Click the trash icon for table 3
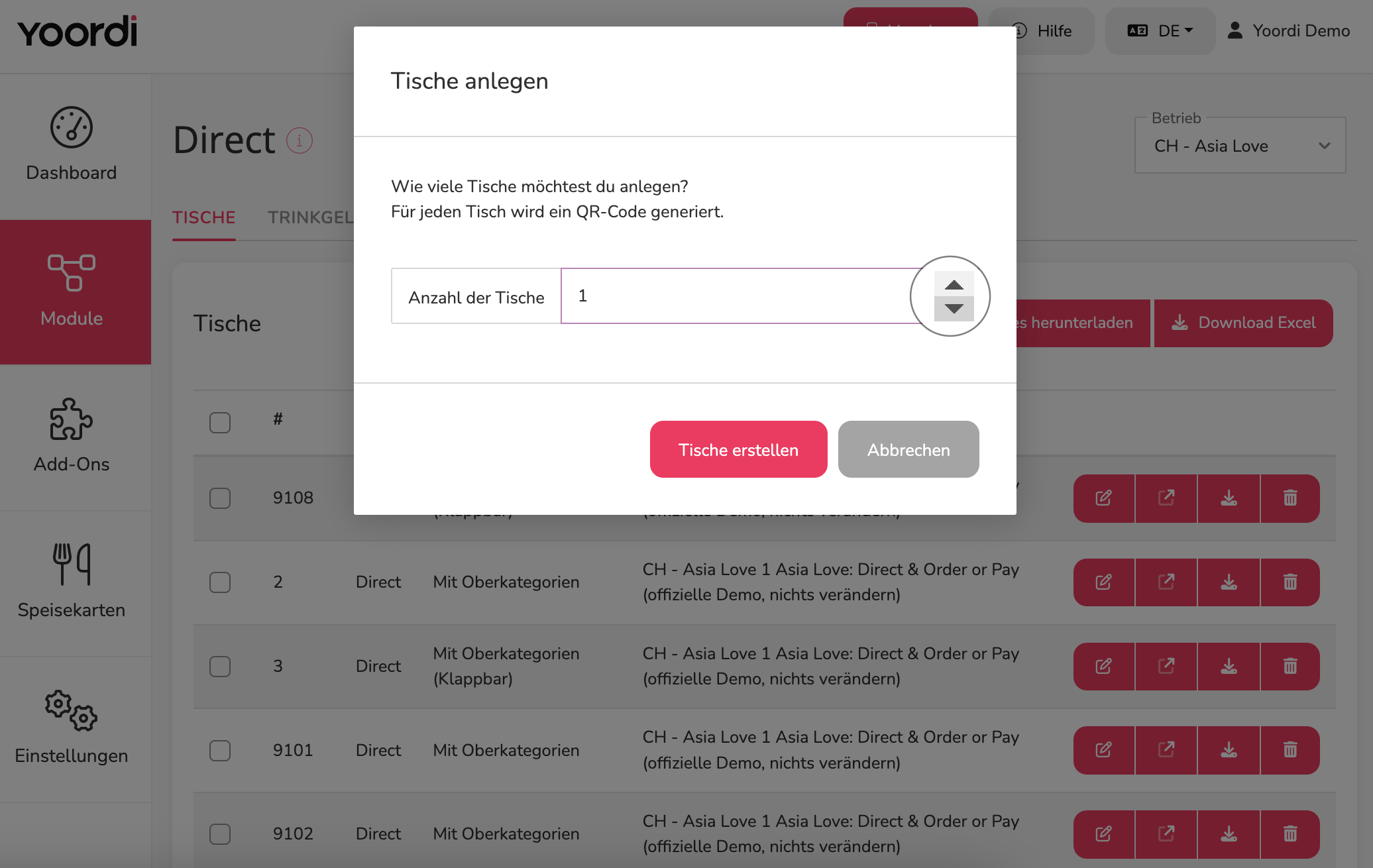1373x868 pixels. (1290, 667)
